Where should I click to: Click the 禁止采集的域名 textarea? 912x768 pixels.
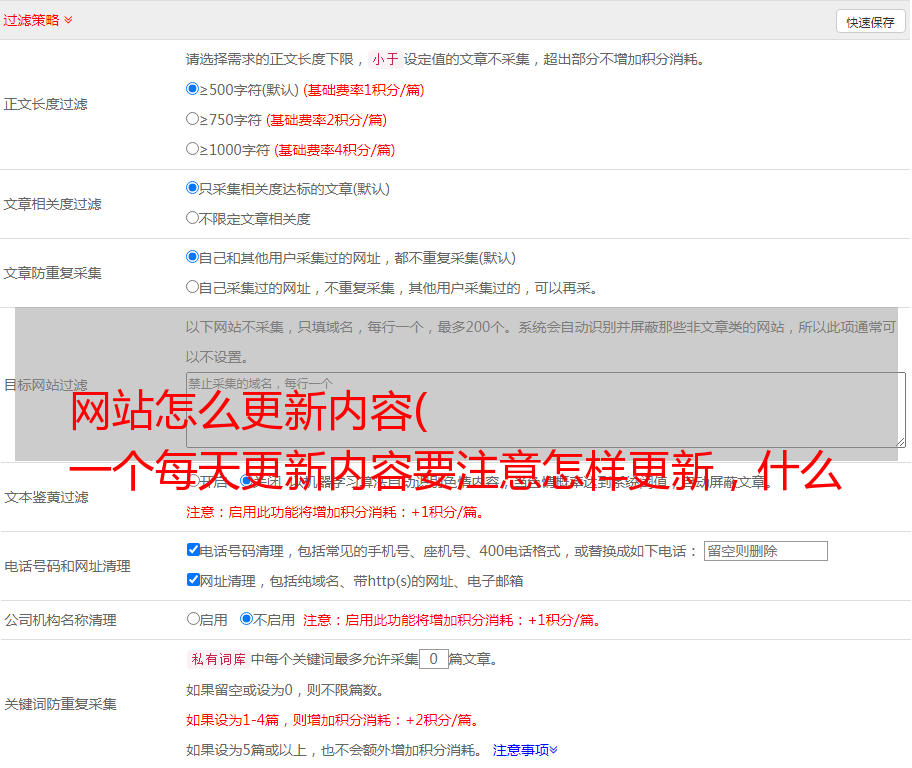tap(546, 410)
